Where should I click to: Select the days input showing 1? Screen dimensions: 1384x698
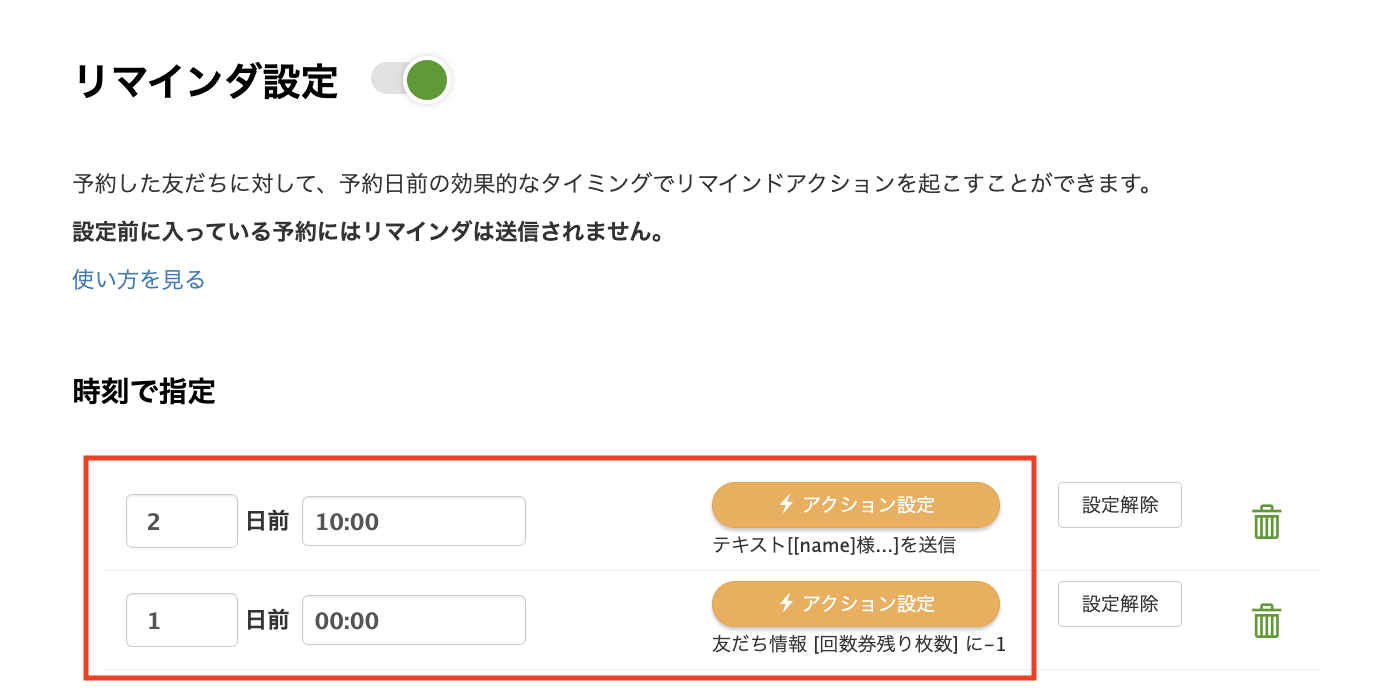pos(181,619)
